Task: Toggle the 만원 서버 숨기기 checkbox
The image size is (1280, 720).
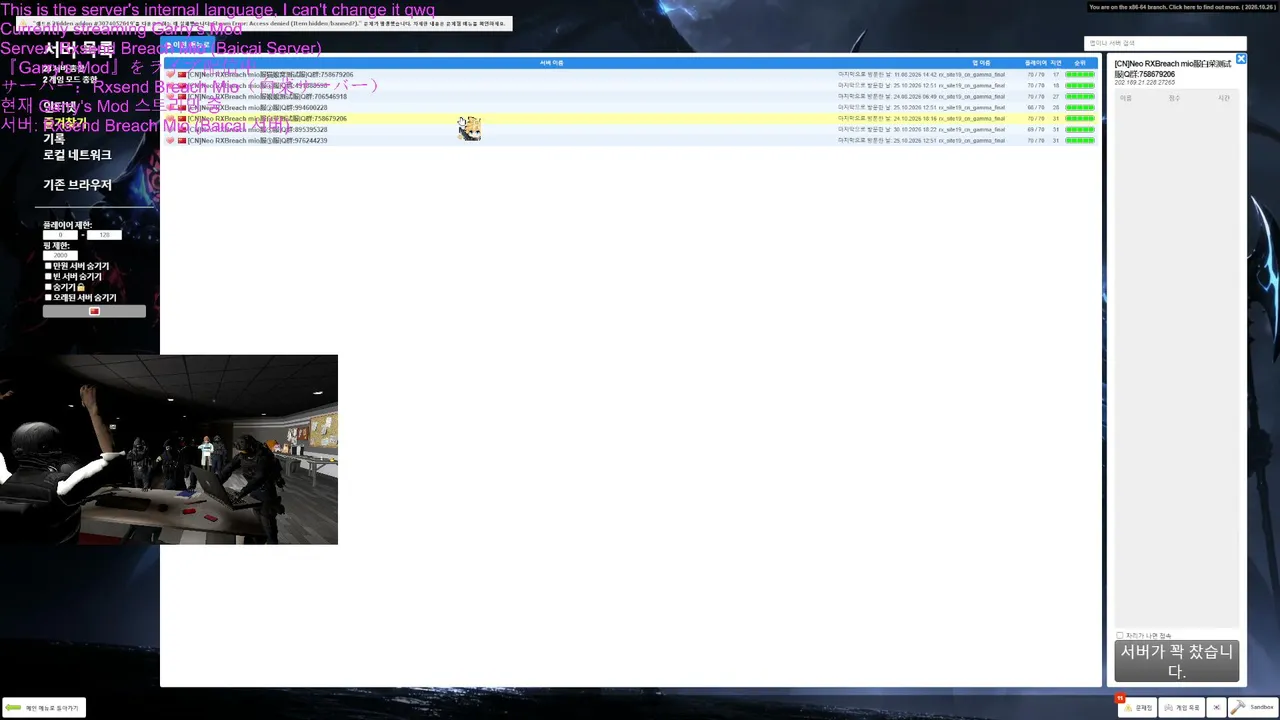Action: (x=48, y=266)
